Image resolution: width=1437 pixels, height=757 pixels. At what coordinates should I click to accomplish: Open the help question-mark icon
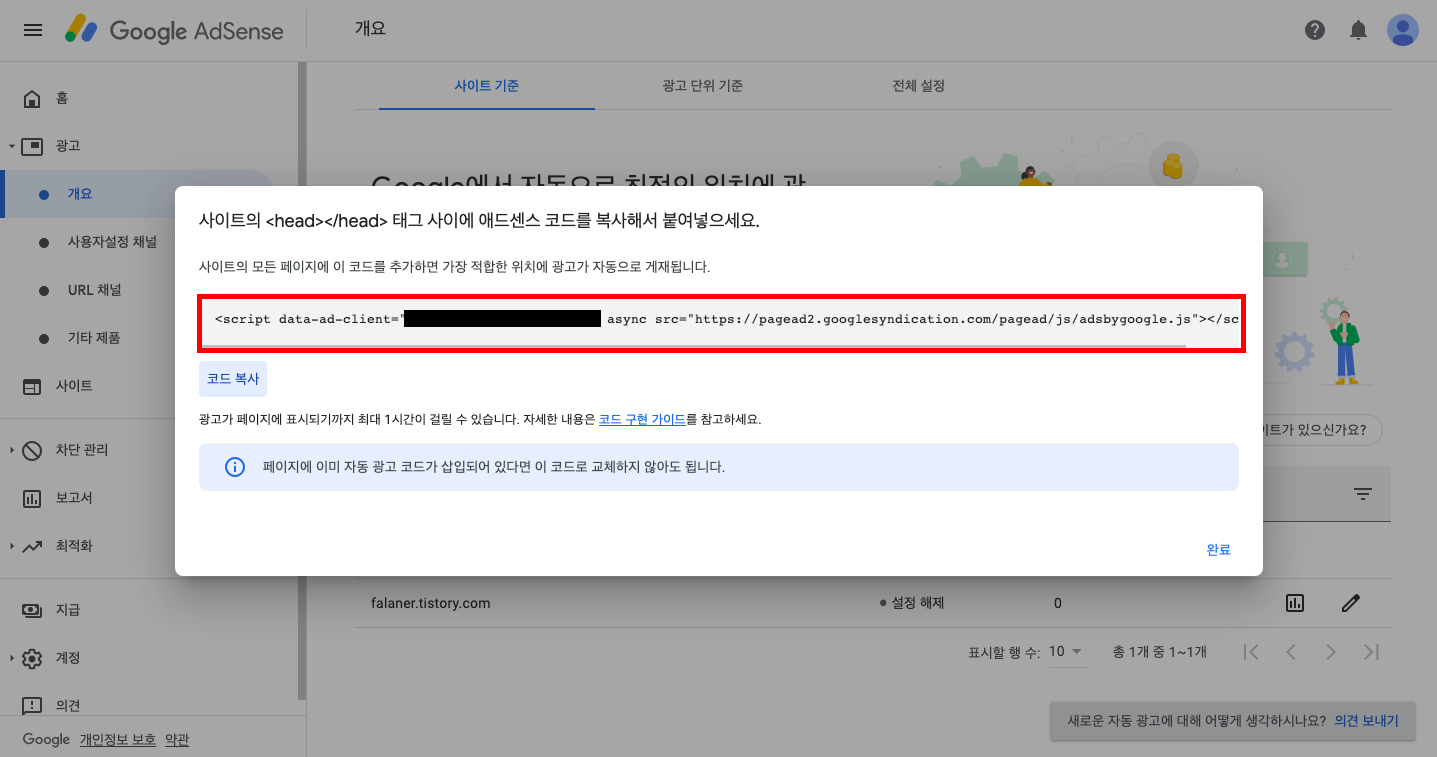click(x=1314, y=30)
